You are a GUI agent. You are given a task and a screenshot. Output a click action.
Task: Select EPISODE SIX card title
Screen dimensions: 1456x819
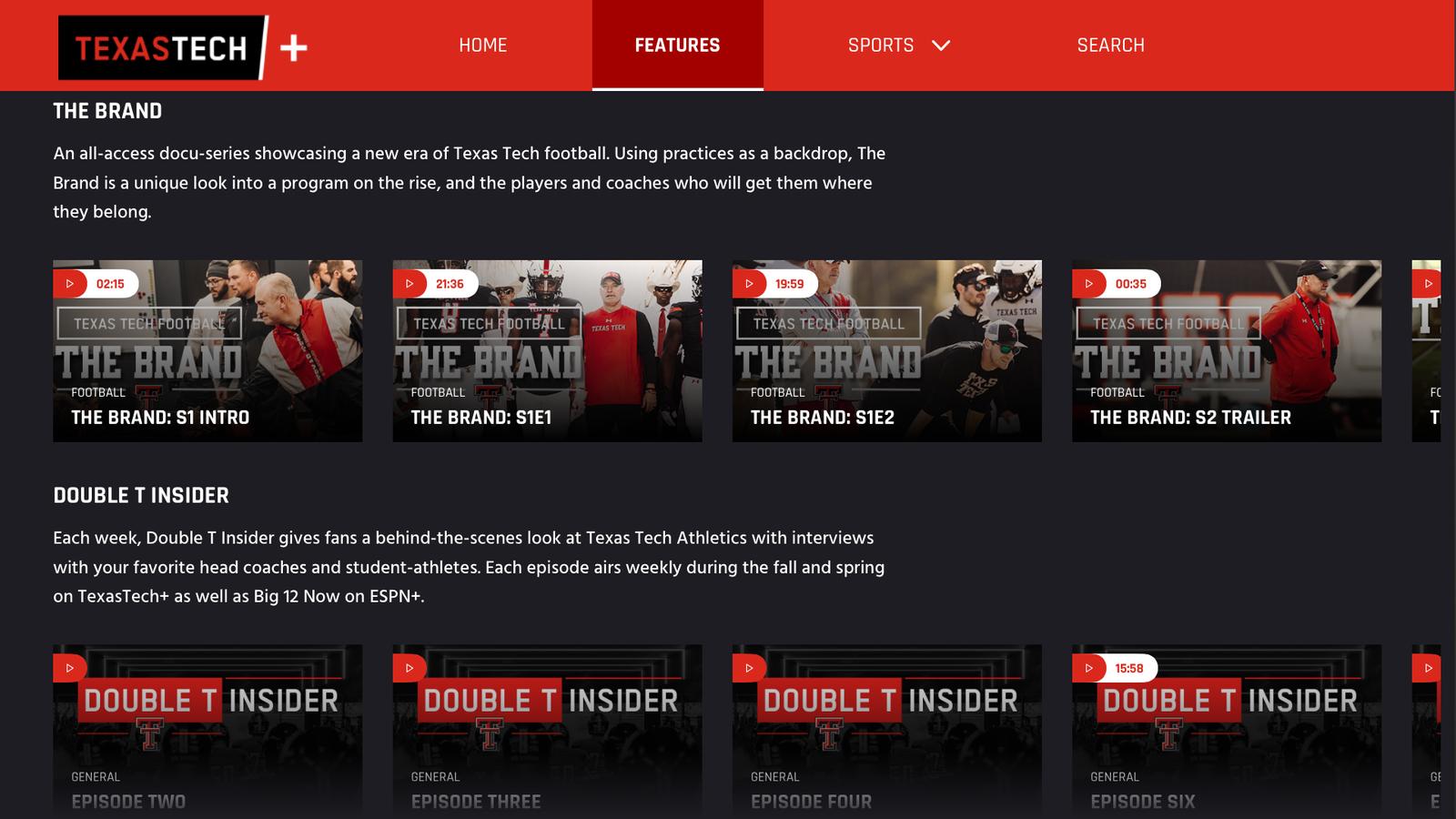[1143, 802]
